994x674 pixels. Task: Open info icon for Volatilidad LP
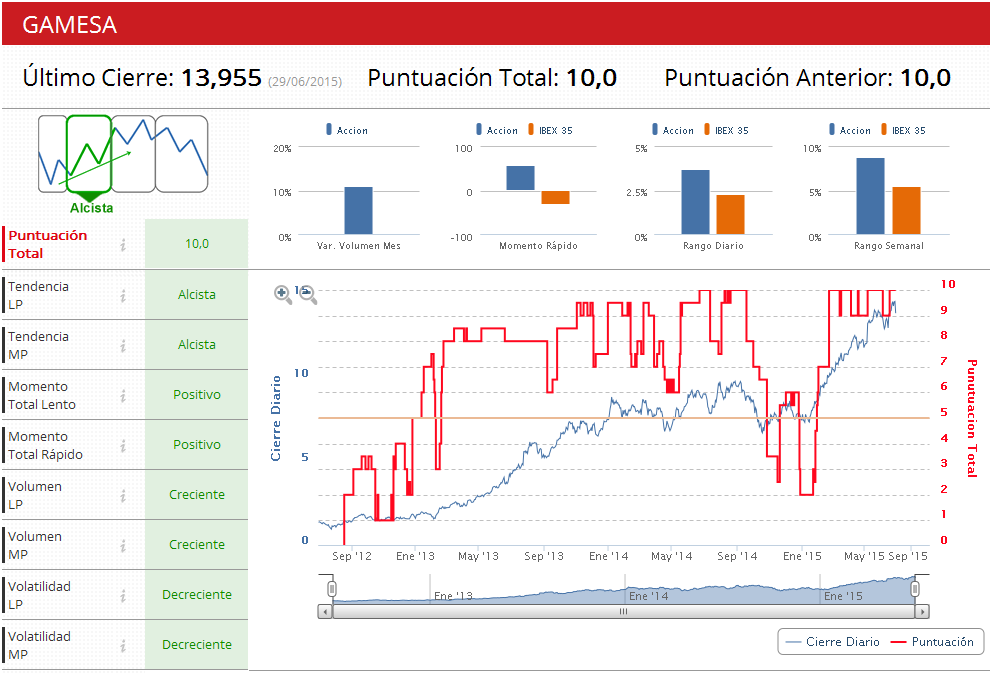(x=123, y=596)
